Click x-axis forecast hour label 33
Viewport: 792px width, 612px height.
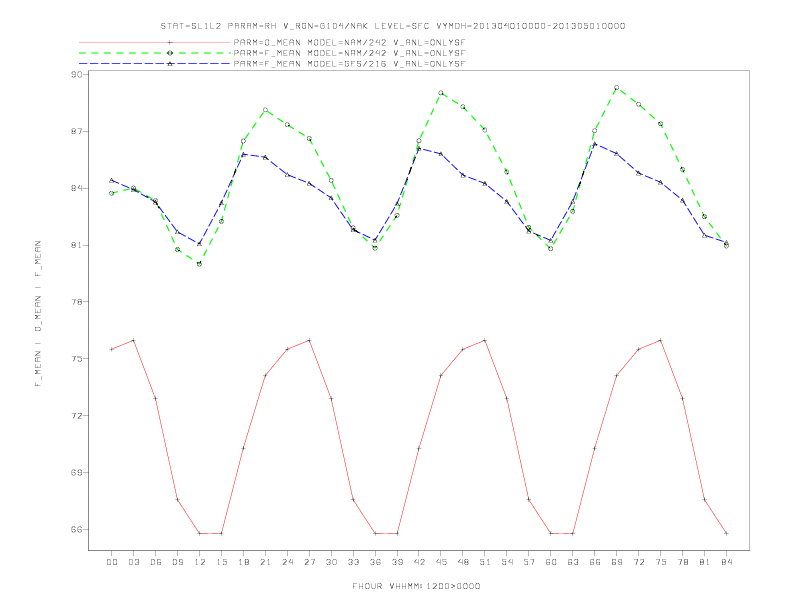point(353,562)
